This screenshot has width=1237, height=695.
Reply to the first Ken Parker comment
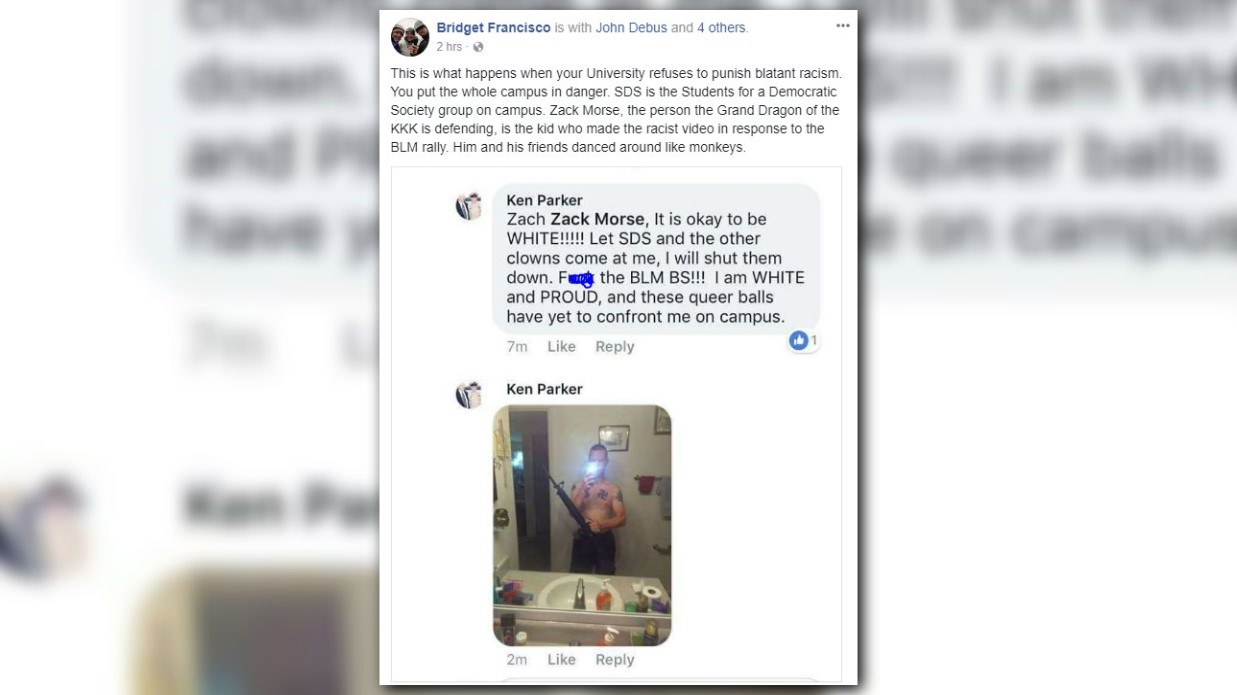point(615,346)
